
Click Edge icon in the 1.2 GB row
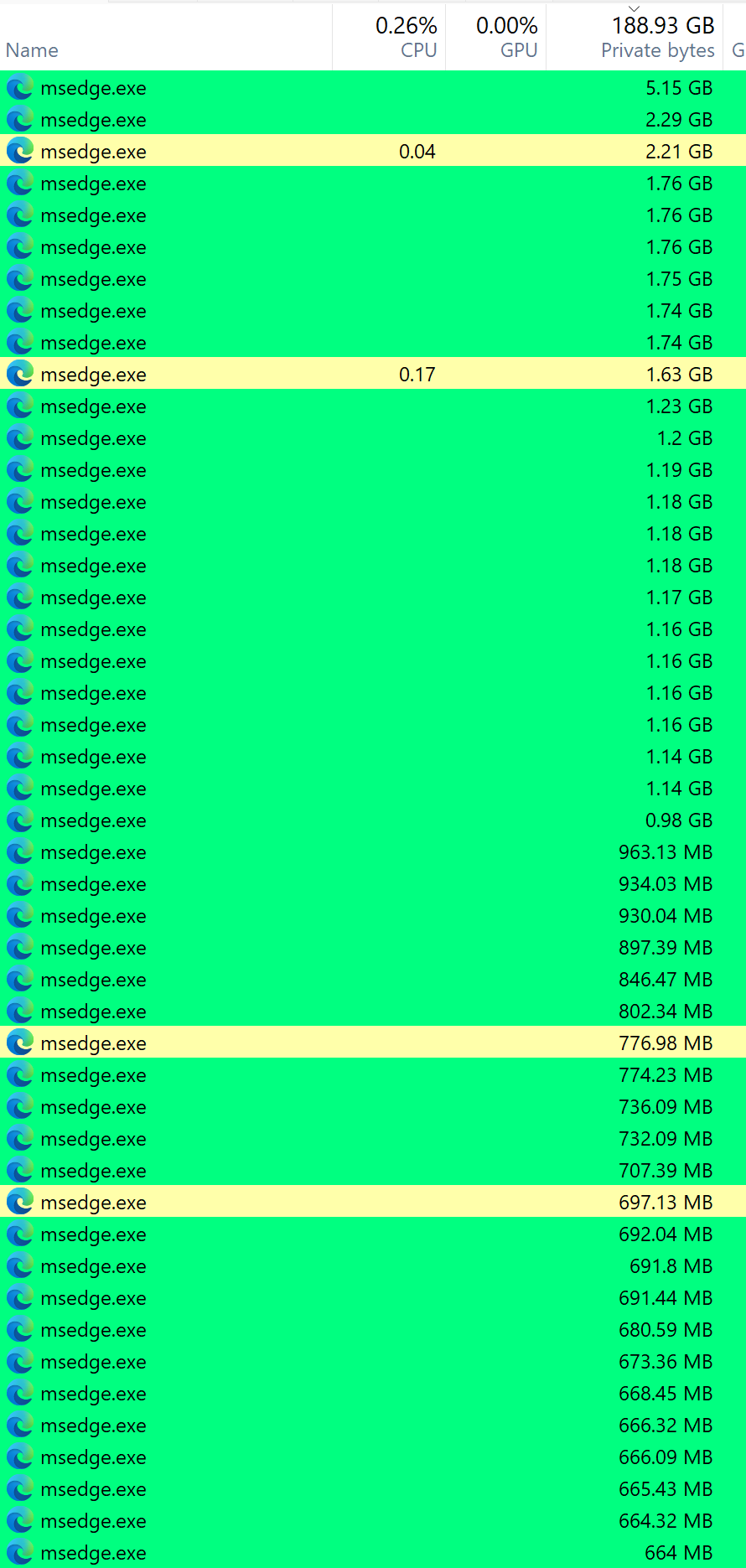20,438
